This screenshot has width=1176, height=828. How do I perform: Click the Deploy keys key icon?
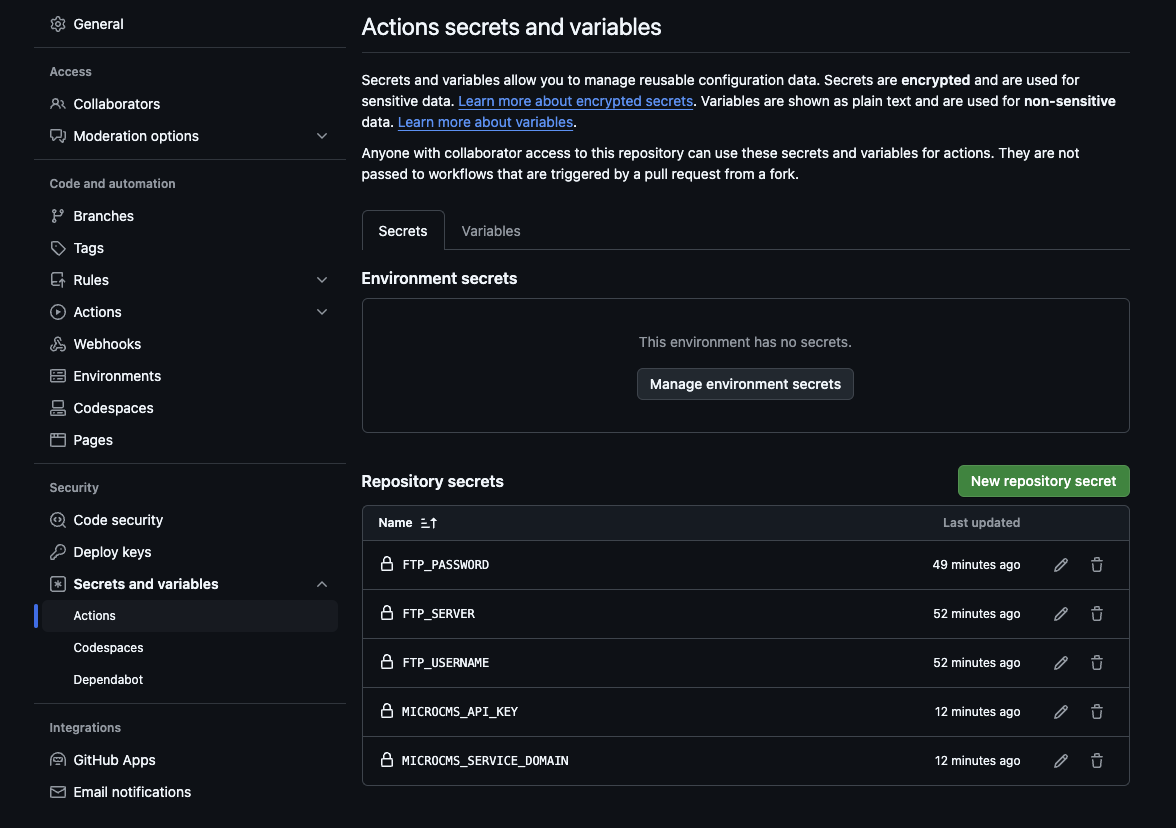(58, 552)
